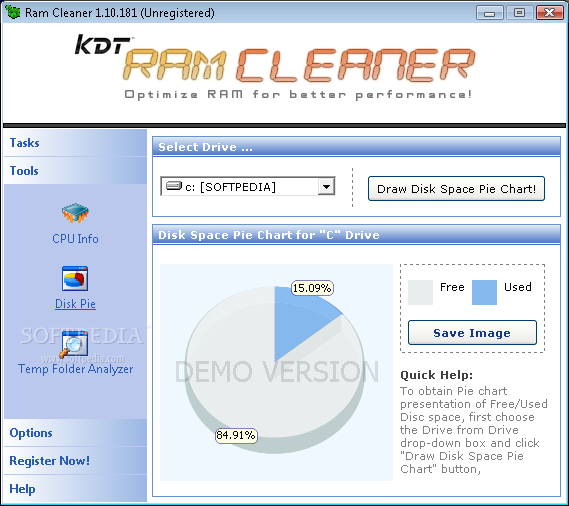Viewport: 569px width, 506px height.
Task: Click the 'c: [SOFTPEDIA]' drive text
Action: [230, 187]
